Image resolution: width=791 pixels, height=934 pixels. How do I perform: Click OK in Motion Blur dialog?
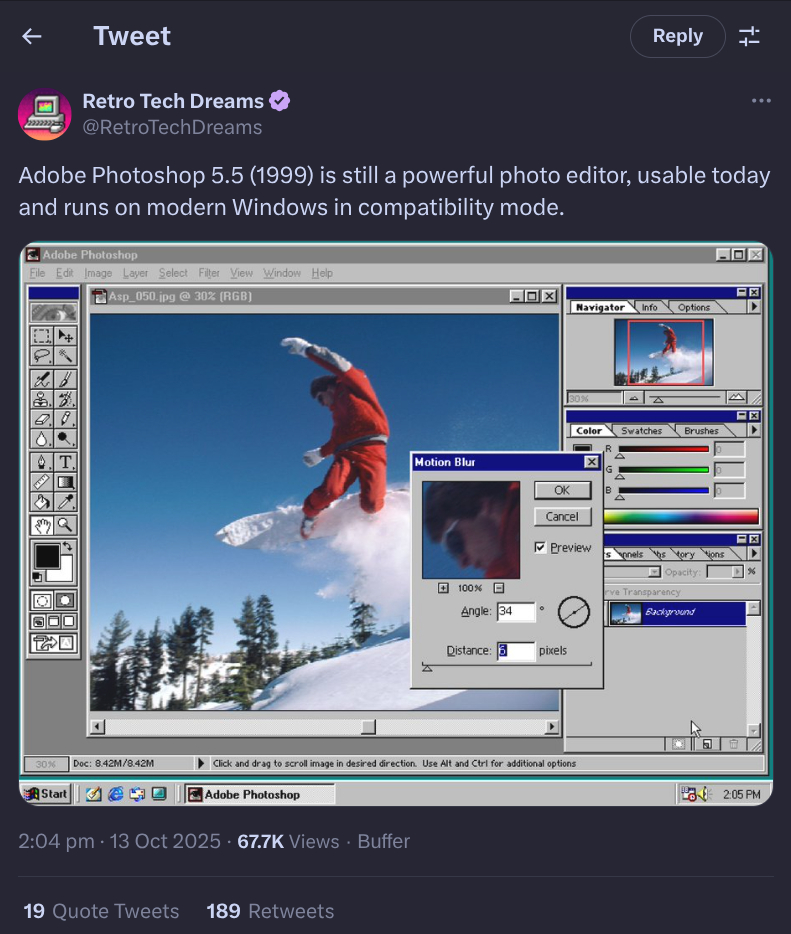click(562, 490)
